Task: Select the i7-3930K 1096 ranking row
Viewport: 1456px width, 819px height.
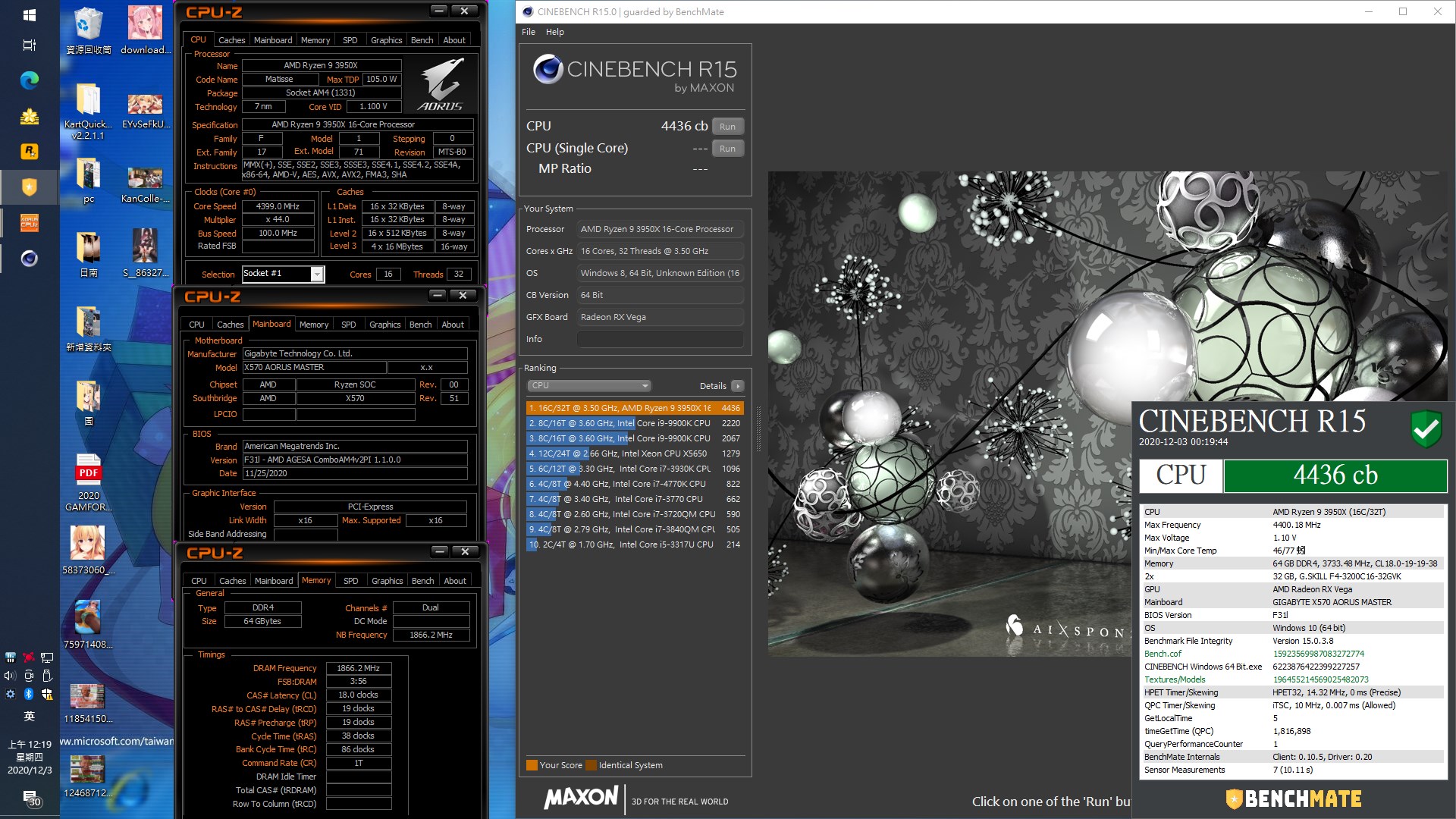Action: pyautogui.click(x=635, y=469)
